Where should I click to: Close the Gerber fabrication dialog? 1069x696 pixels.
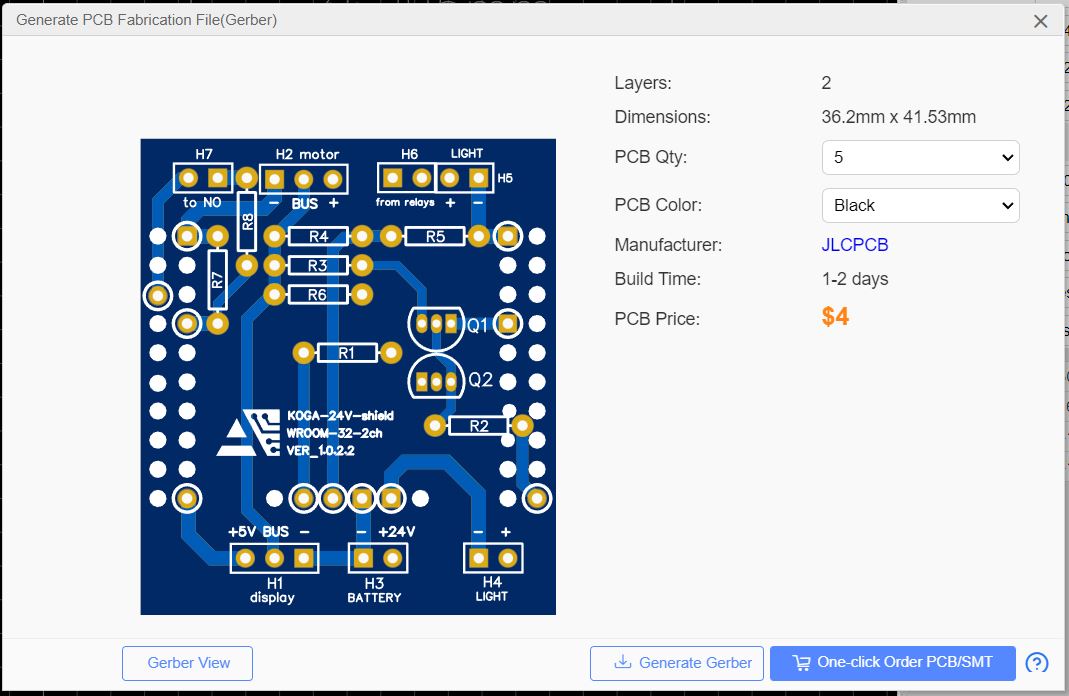1040,20
